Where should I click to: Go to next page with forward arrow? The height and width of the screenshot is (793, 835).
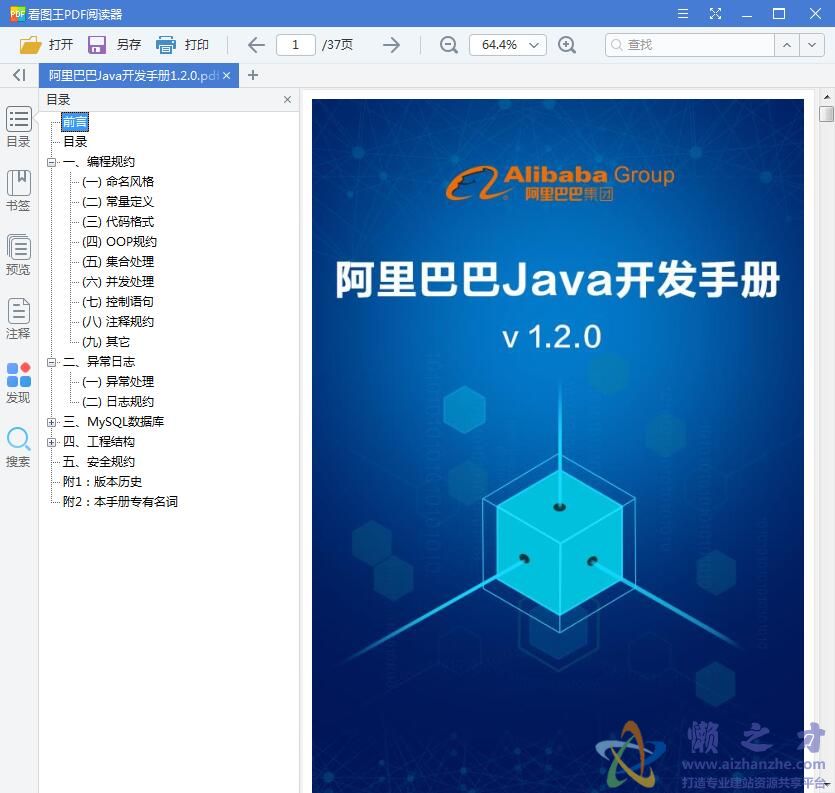[x=391, y=44]
